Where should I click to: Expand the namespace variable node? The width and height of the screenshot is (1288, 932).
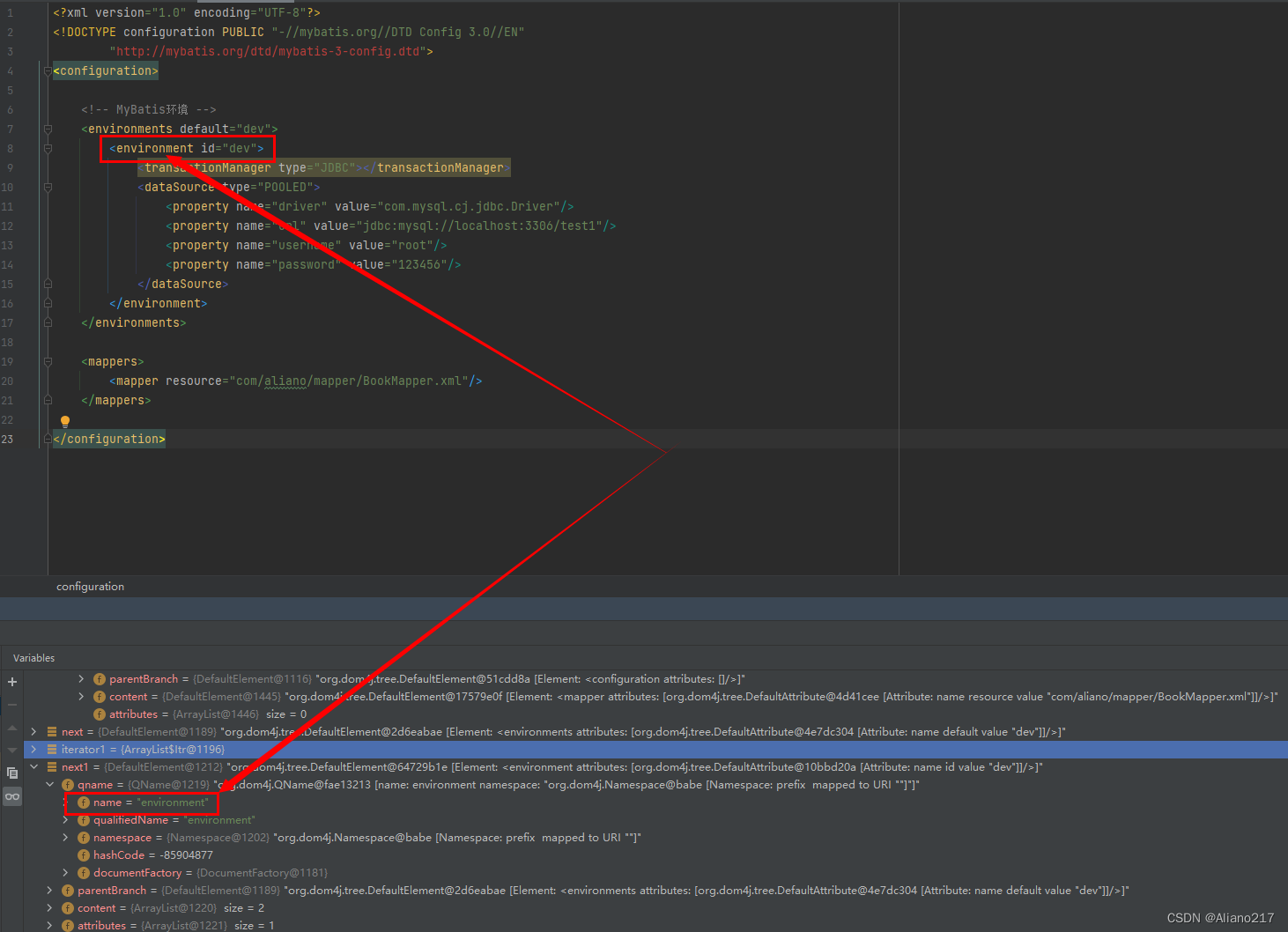(65, 838)
